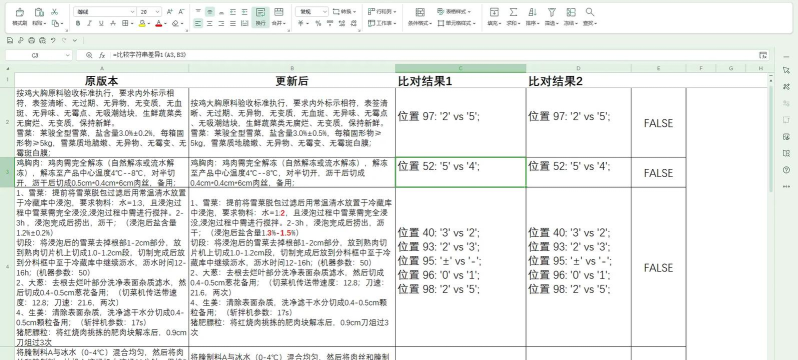
Task: Click the Format Painter brush icon
Action: (x=20, y=12)
